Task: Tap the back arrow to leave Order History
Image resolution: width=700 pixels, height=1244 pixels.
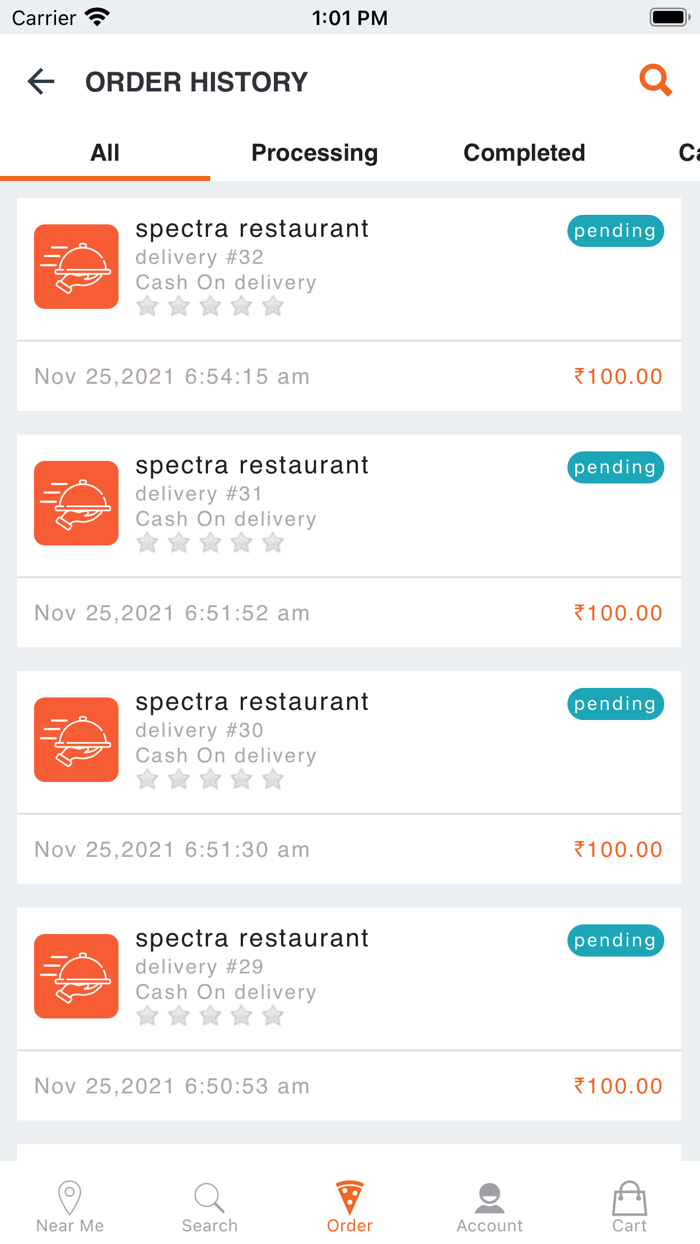Action: pos(40,81)
